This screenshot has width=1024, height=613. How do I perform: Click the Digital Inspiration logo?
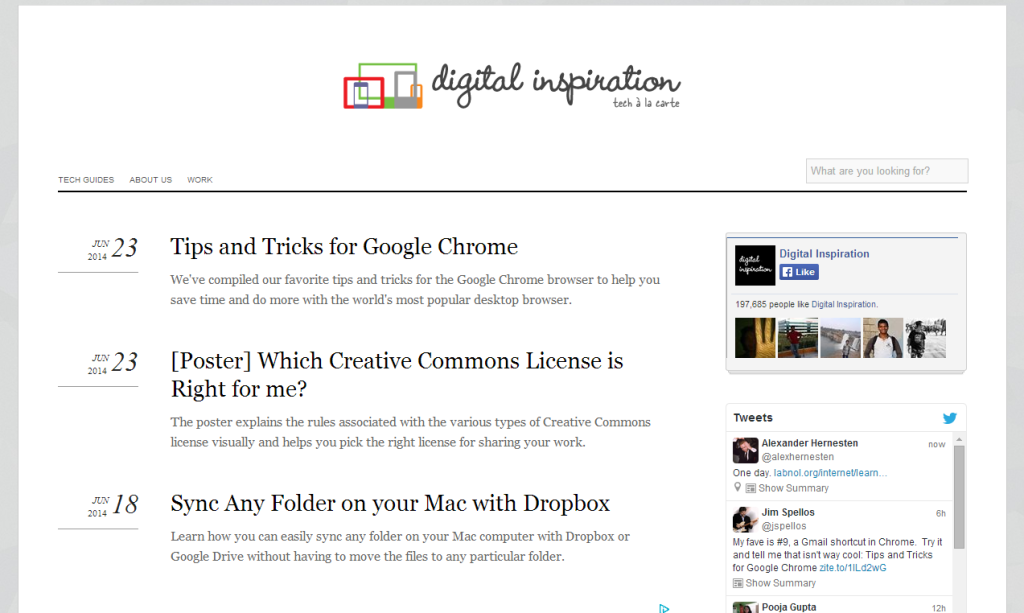pyautogui.click(x=512, y=85)
